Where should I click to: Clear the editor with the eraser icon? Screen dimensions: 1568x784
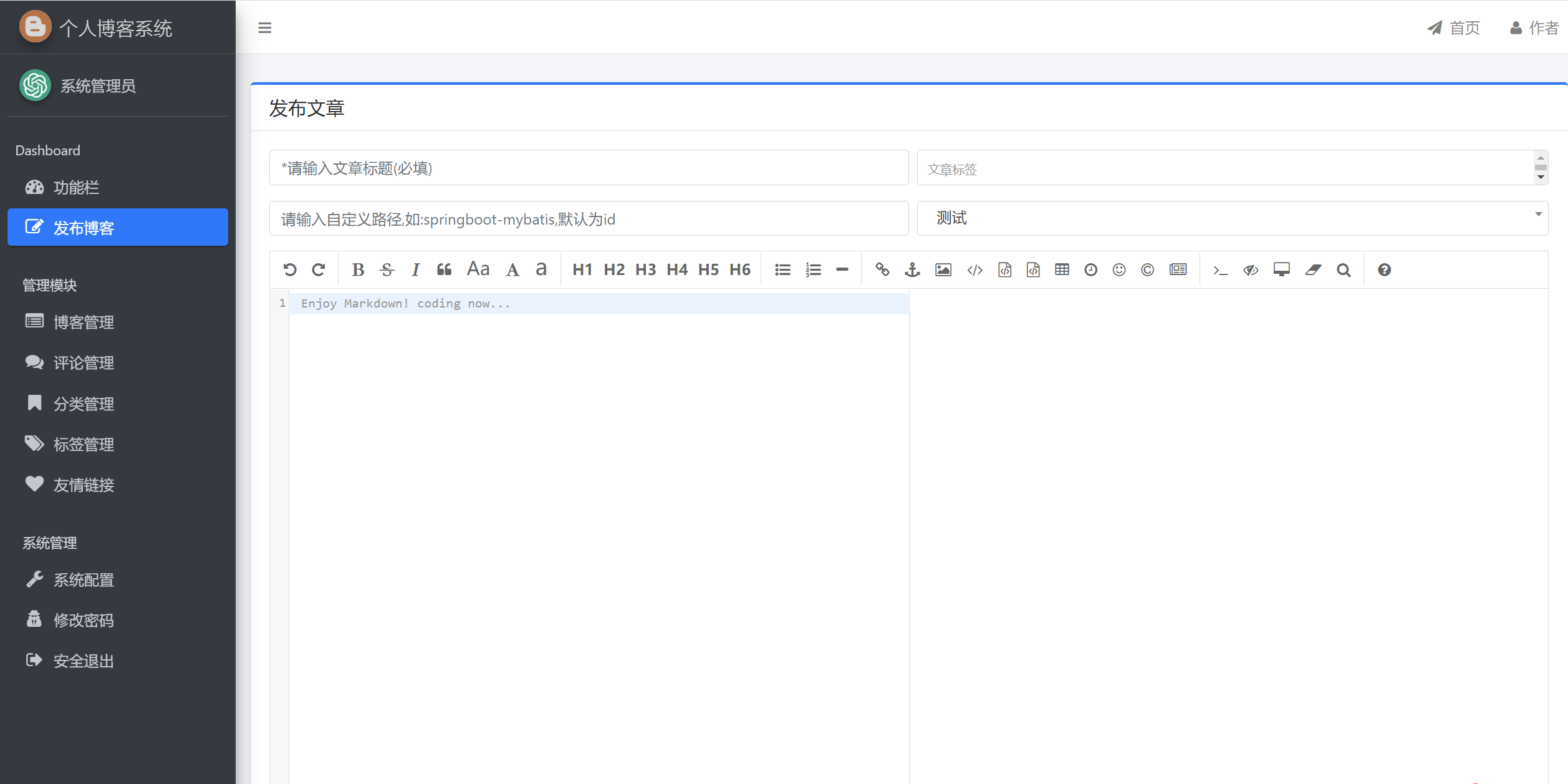[1313, 269]
